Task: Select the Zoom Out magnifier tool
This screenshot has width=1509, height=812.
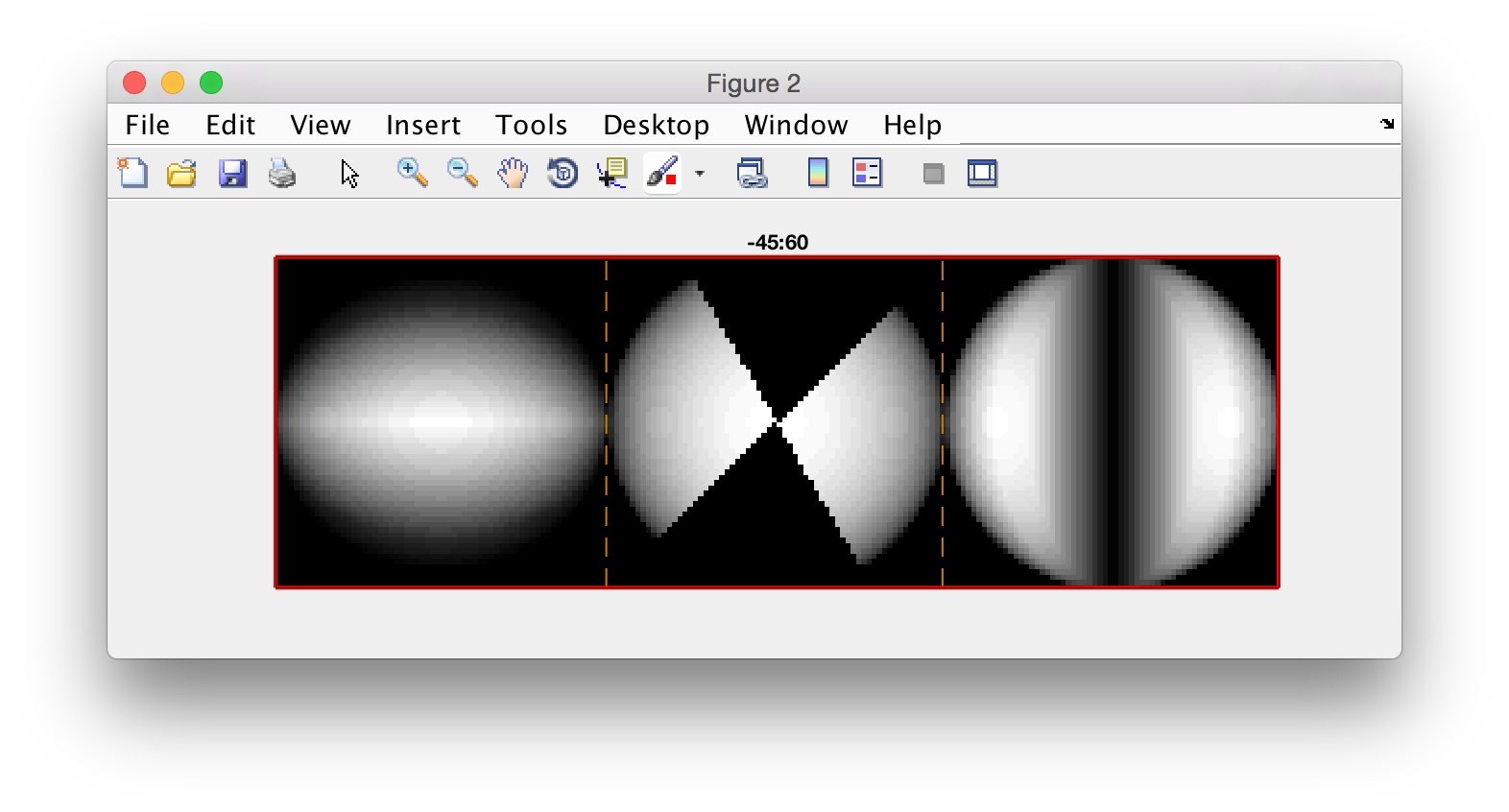Action: click(x=463, y=174)
